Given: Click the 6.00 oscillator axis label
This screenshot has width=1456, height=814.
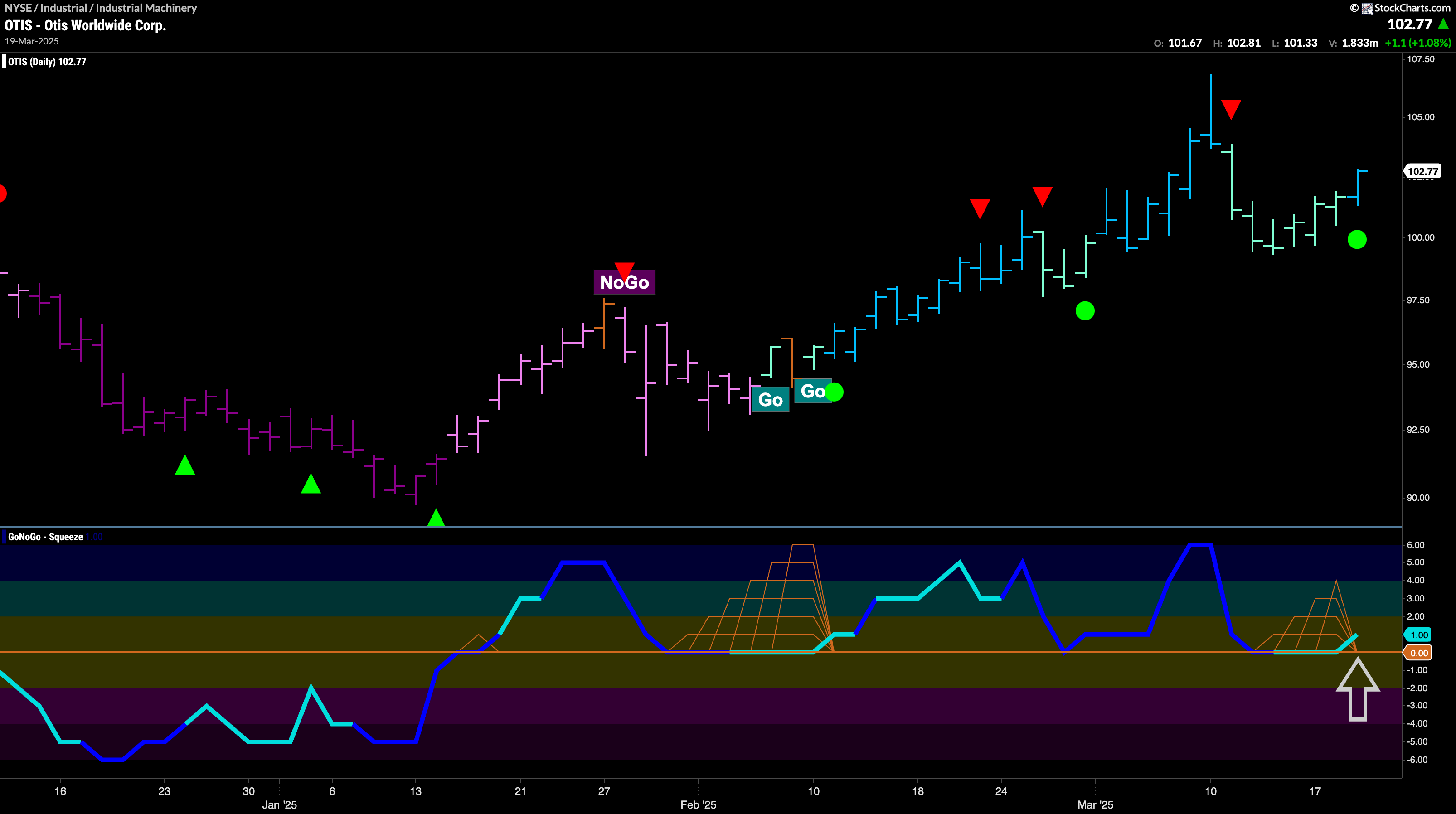Looking at the screenshot, I should (1416, 545).
